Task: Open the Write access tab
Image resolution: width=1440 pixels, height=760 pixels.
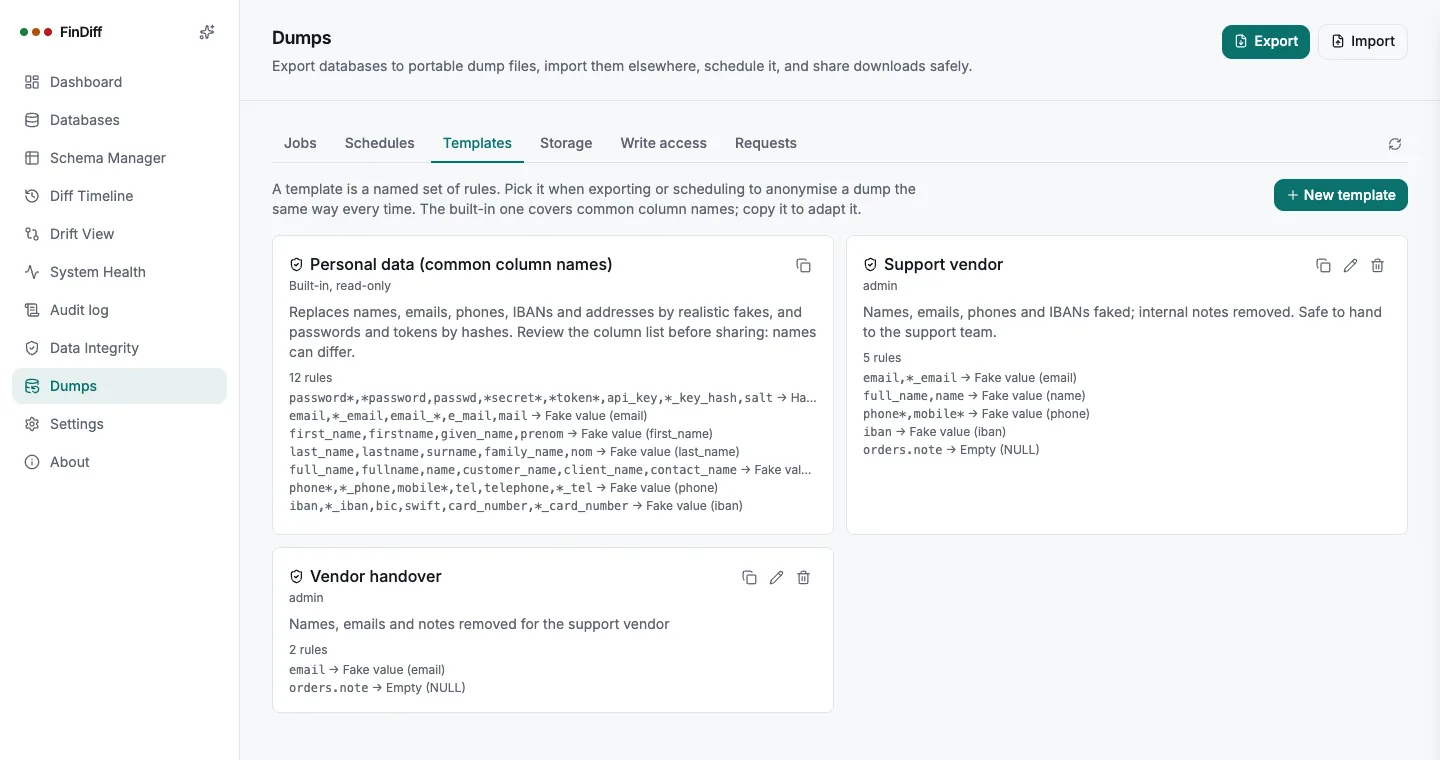Action: (663, 143)
